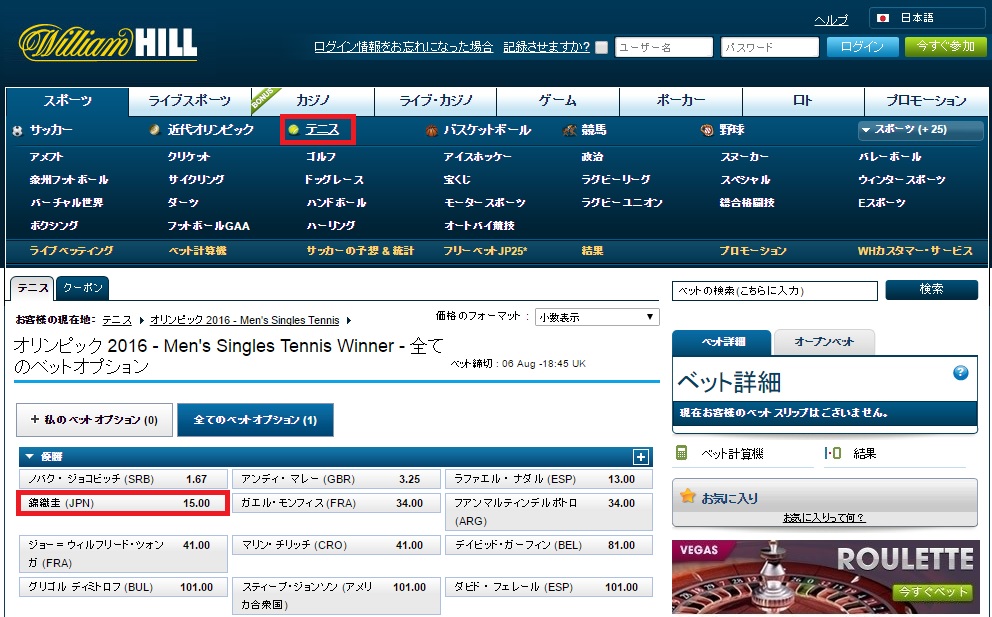Click the William Hill logo
The height and width of the screenshot is (617, 992).
click(x=108, y=44)
